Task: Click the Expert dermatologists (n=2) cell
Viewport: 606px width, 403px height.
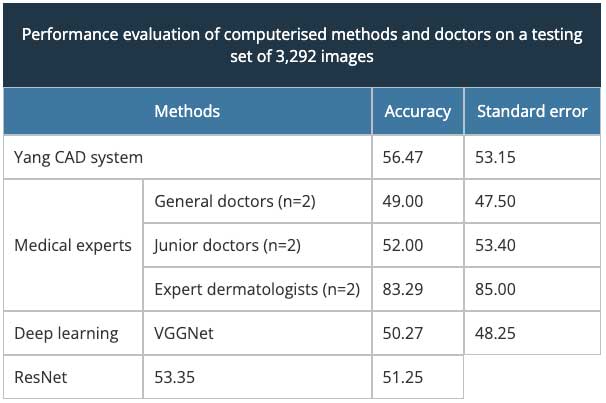Action: [257, 289]
